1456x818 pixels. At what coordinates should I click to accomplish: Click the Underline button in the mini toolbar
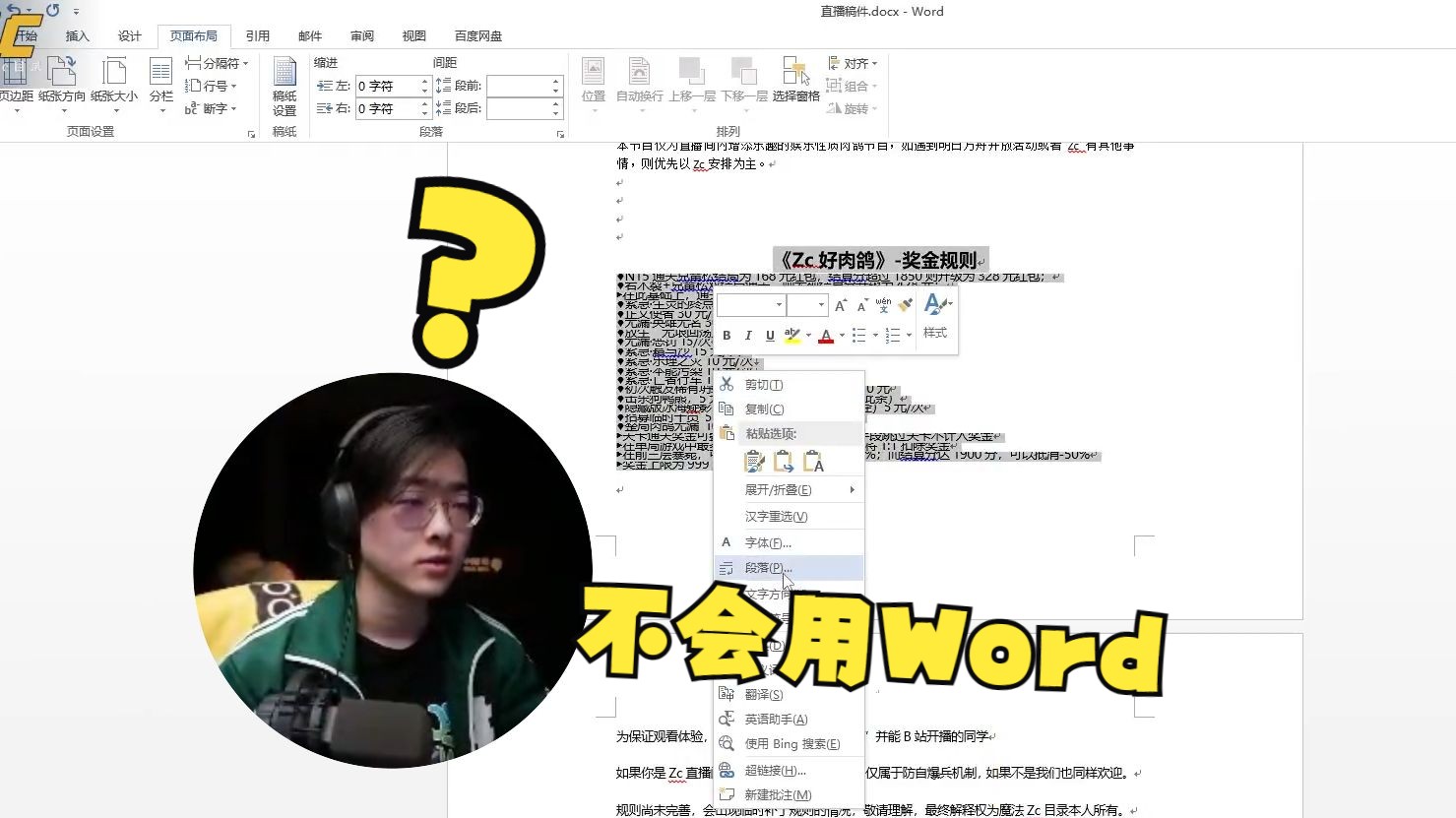(x=770, y=336)
